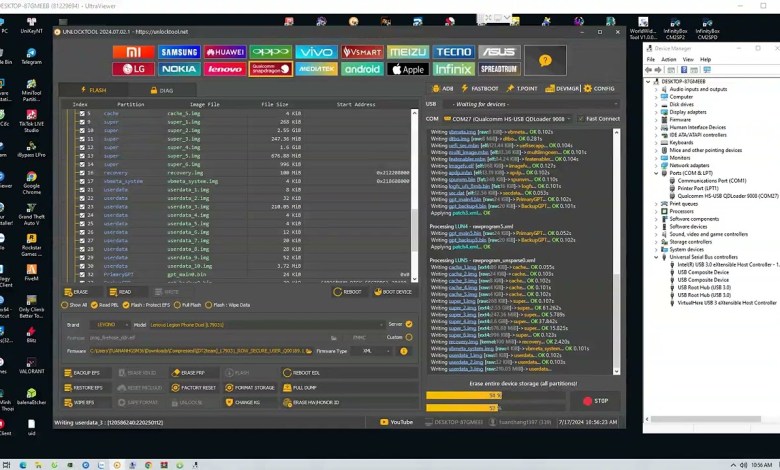Click the Xiaomi MI logo tile
Screen dimensions: 780x470
(134, 52)
